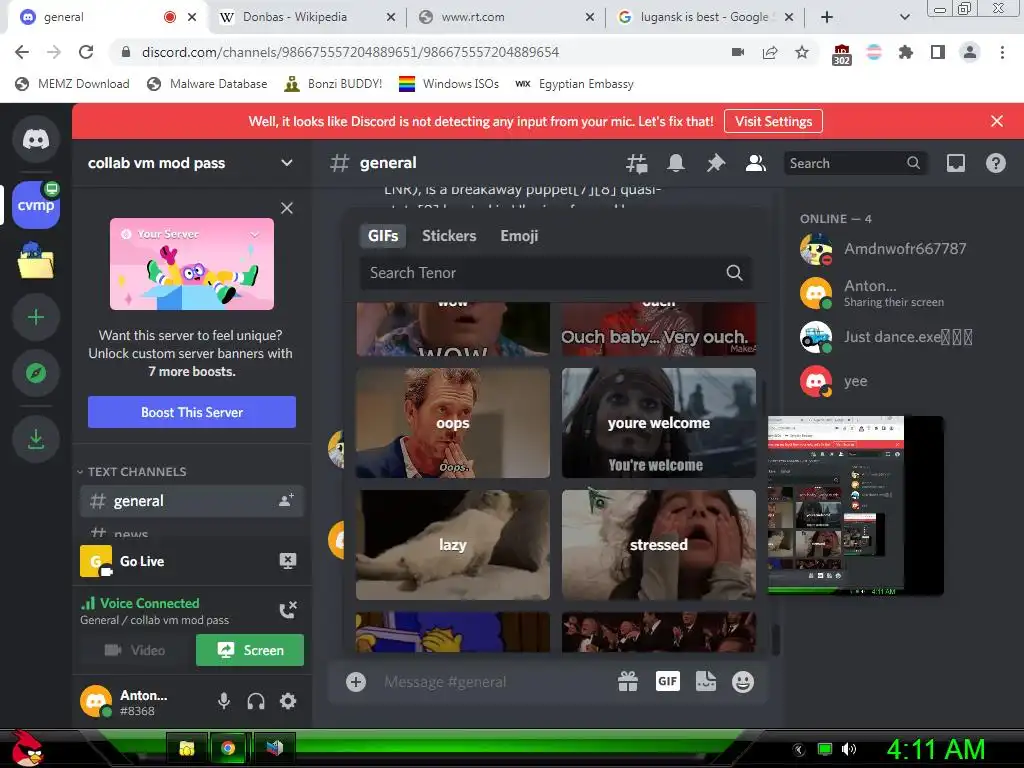Choose the stressed GIF category
Viewport: 1024px width, 768px height.
658,545
